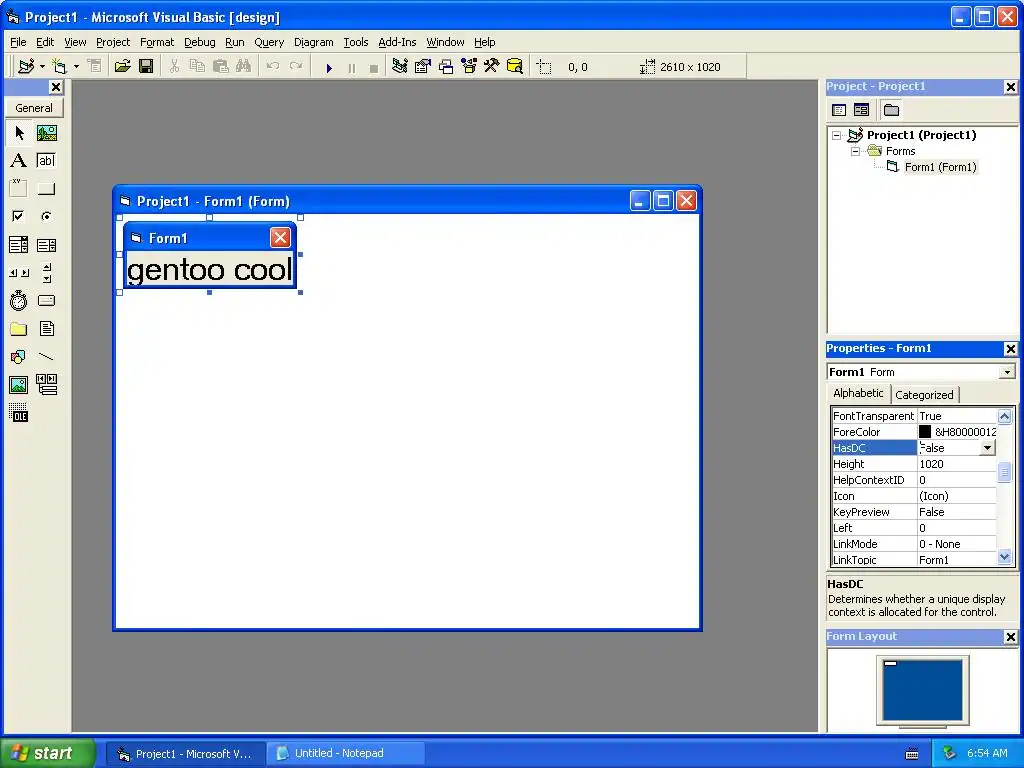Click the Windows start button
Viewport: 1024px width, 768px height.
point(46,753)
